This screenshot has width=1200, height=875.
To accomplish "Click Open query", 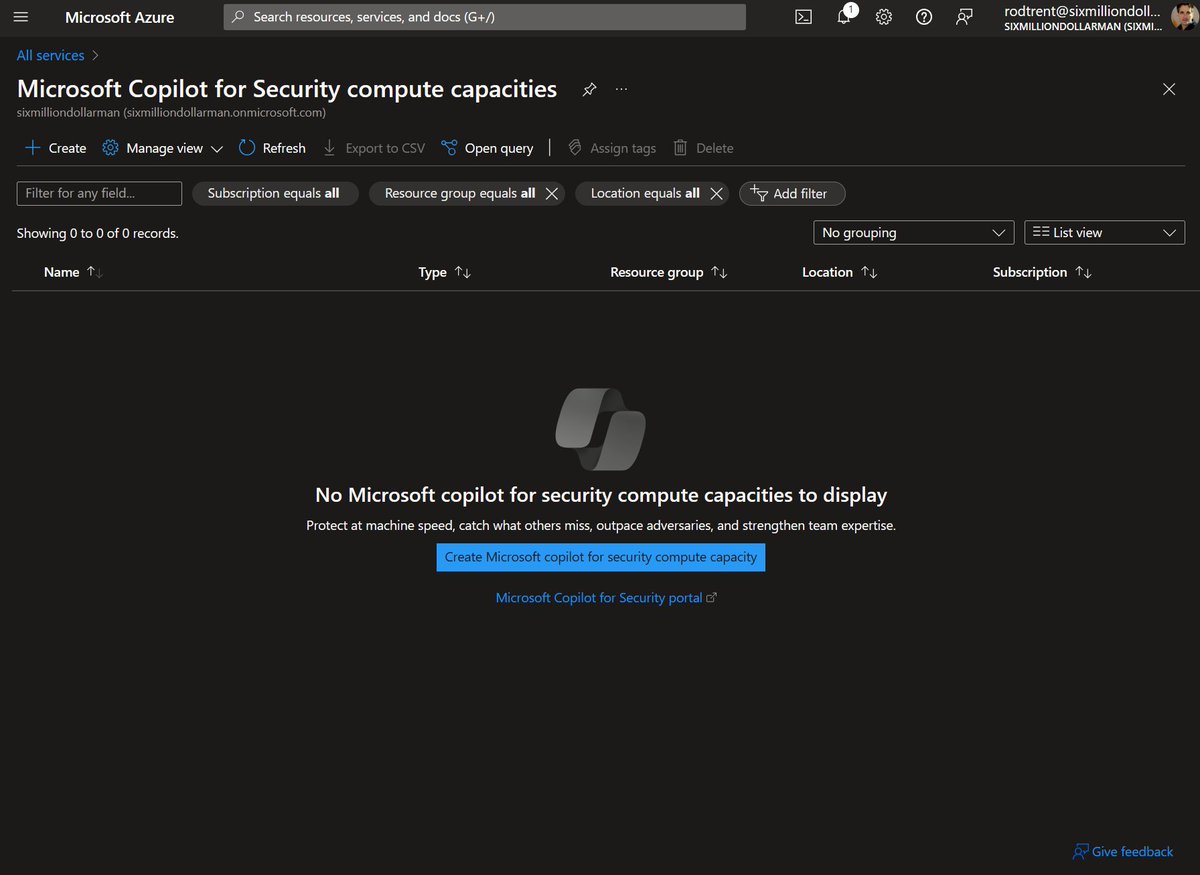I will (487, 148).
